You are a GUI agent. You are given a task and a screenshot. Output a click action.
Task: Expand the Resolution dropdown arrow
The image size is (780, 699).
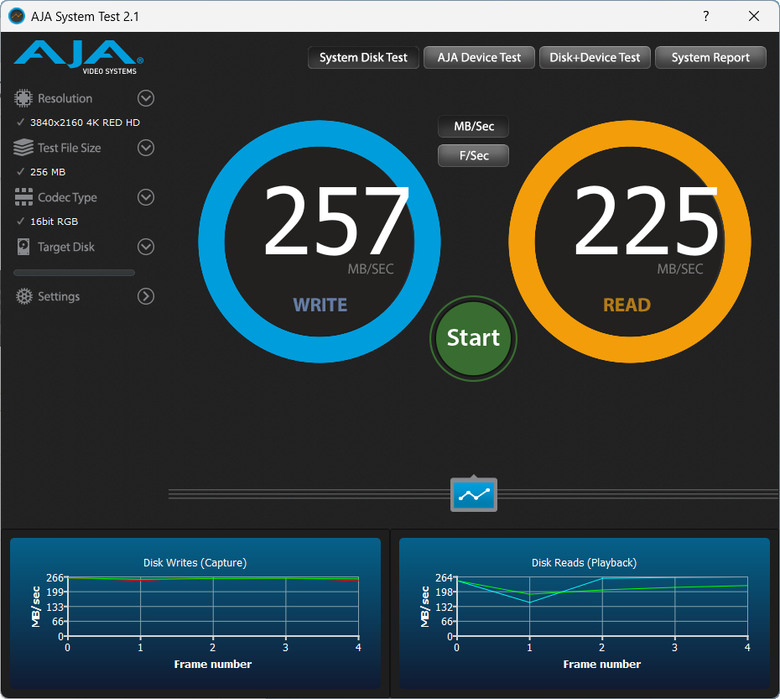(x=146, y=98)
